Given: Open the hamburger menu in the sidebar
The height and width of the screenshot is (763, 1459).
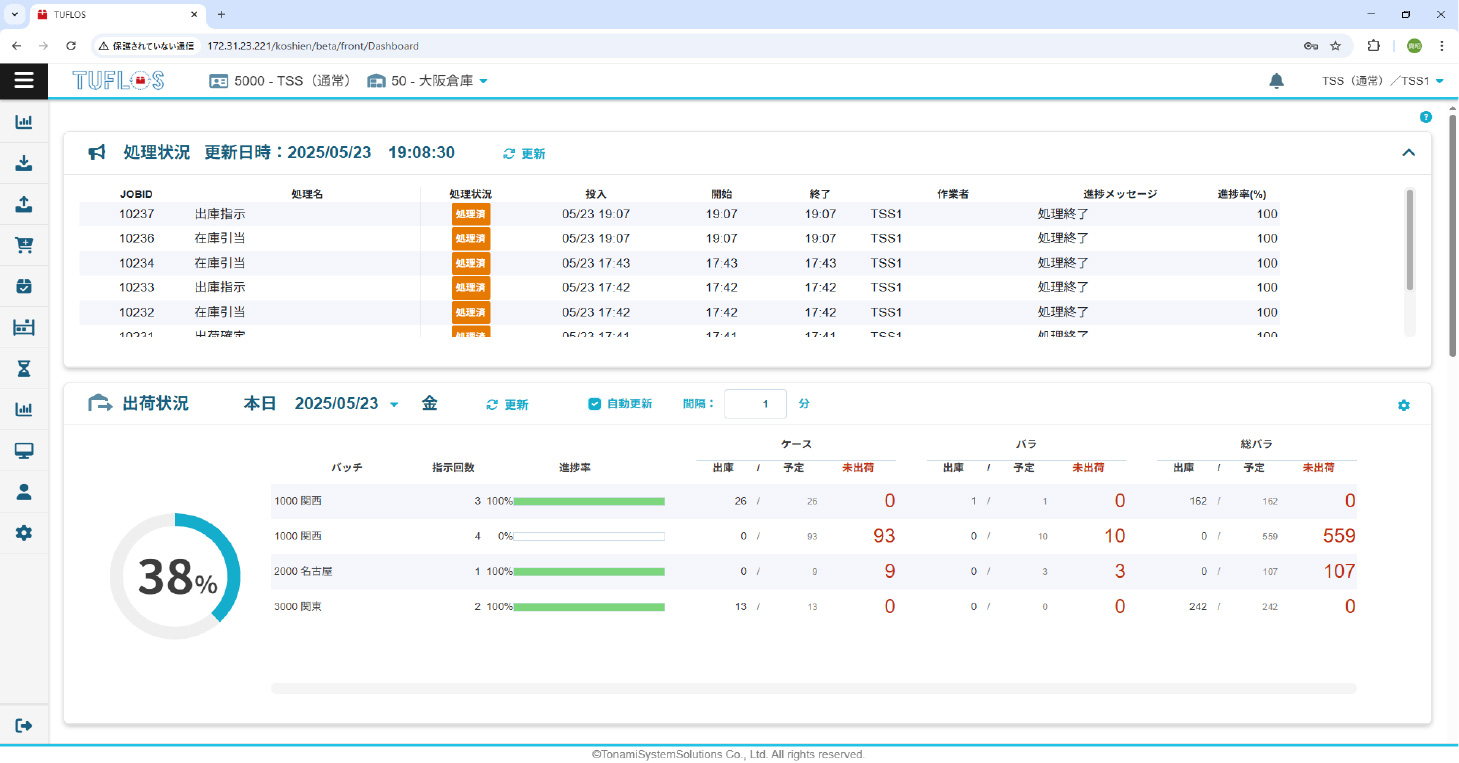Looking at the screenshot, I should click(24, 81).
